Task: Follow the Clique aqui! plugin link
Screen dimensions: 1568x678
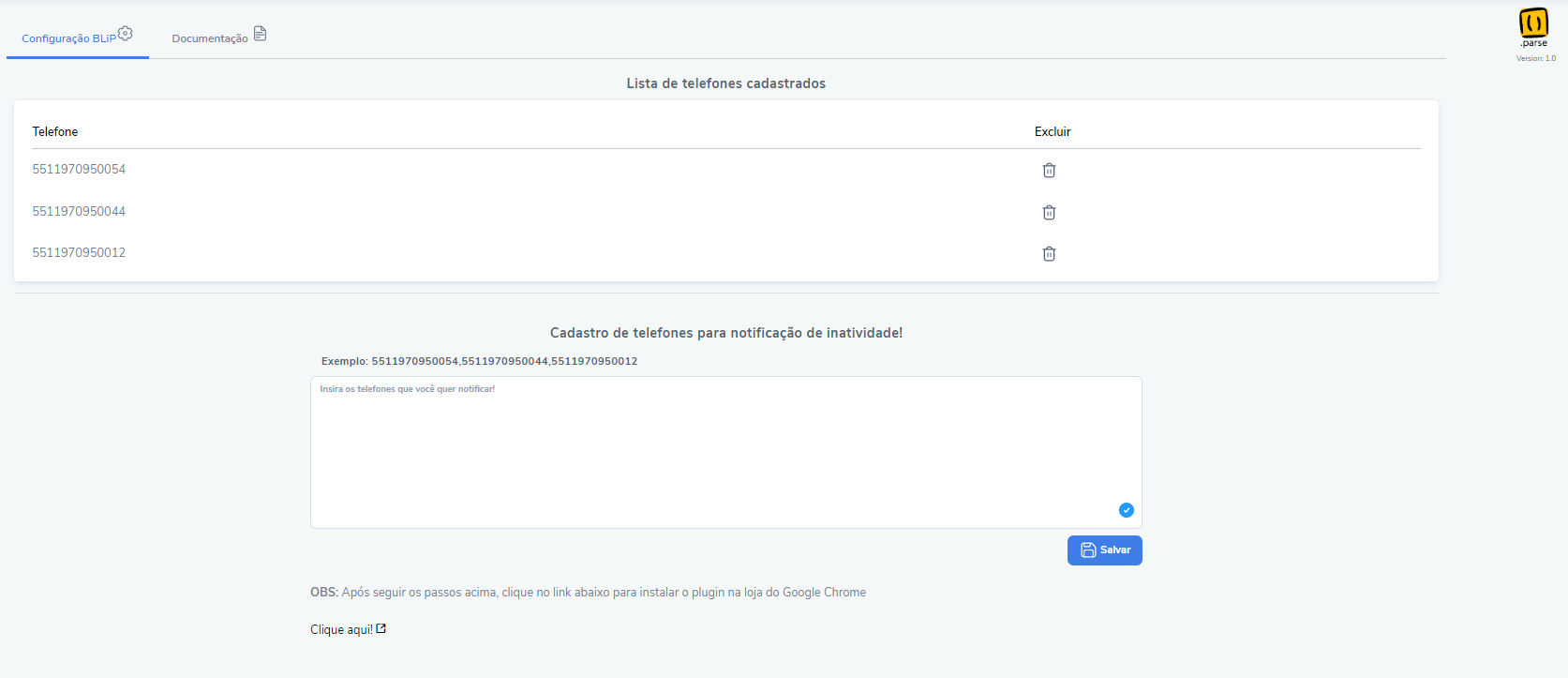Action: [x=341, y=630]
